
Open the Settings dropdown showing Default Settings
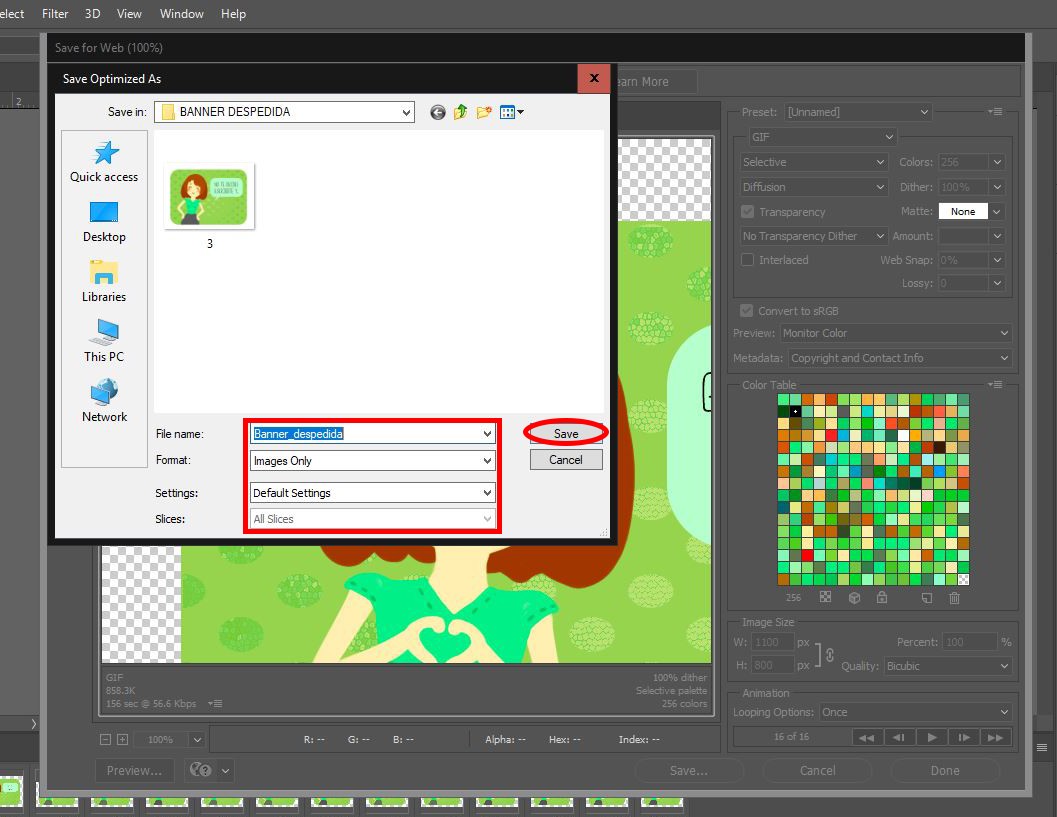[x=372, y=493]
